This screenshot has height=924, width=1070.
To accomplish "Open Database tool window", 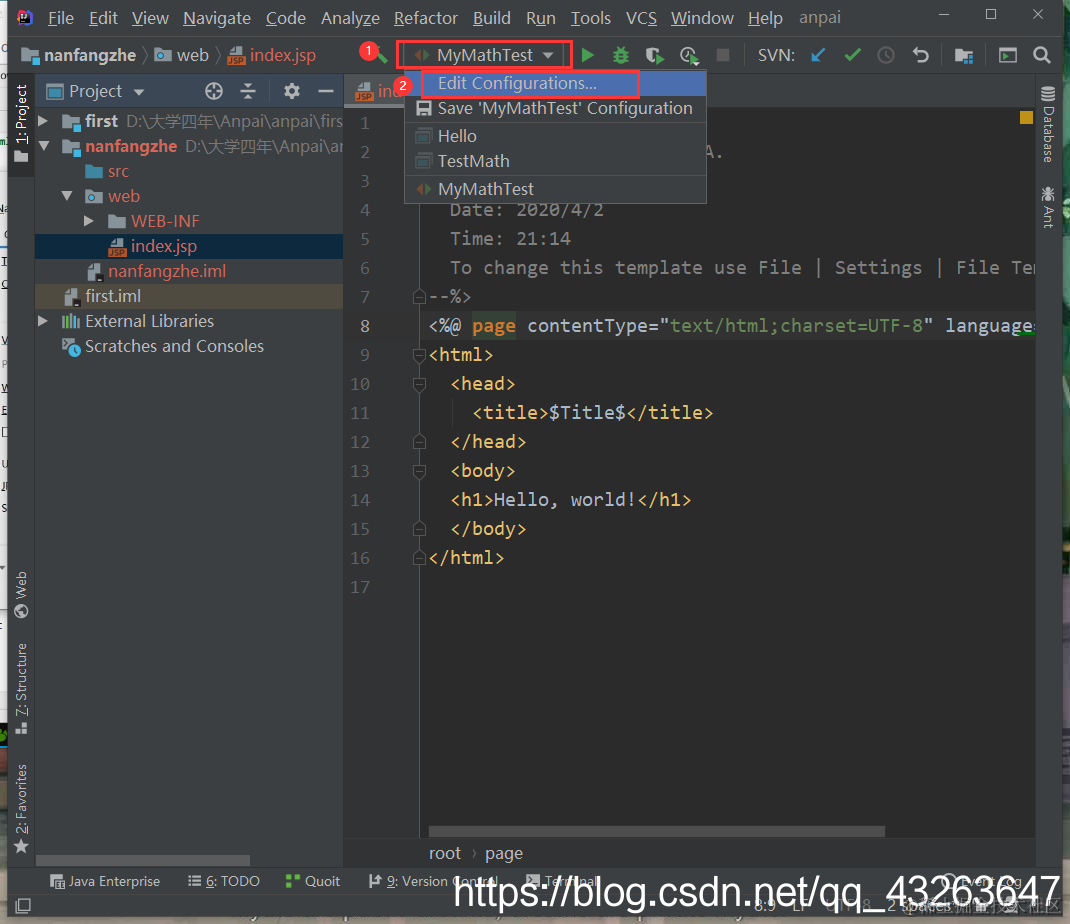I will point(1048,125).
